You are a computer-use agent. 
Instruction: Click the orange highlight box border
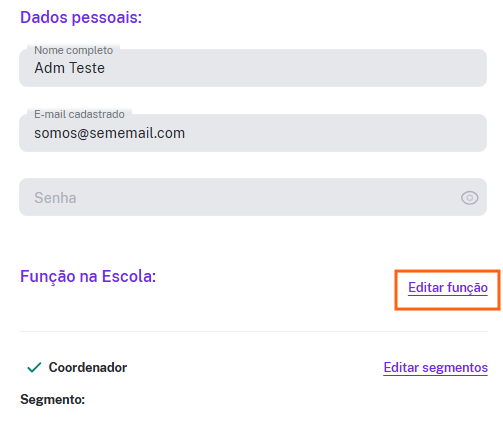point(447,271)
